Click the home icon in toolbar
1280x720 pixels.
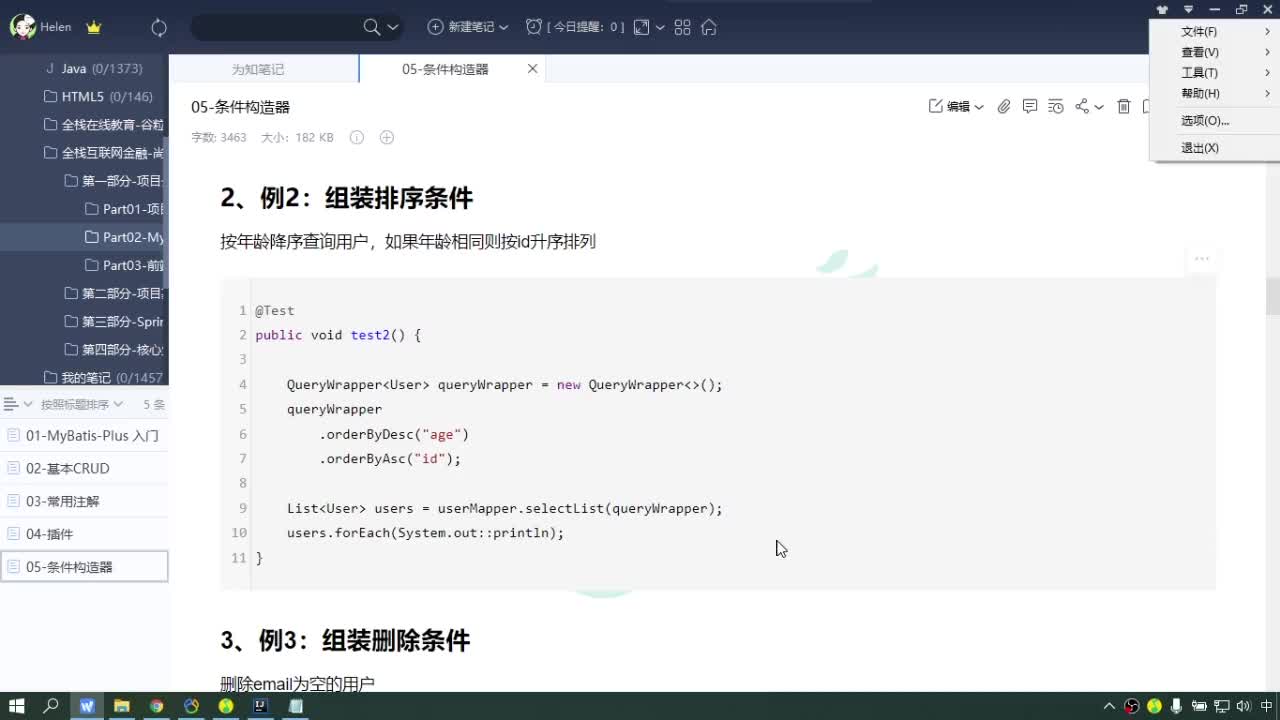(x=709, y=28)
